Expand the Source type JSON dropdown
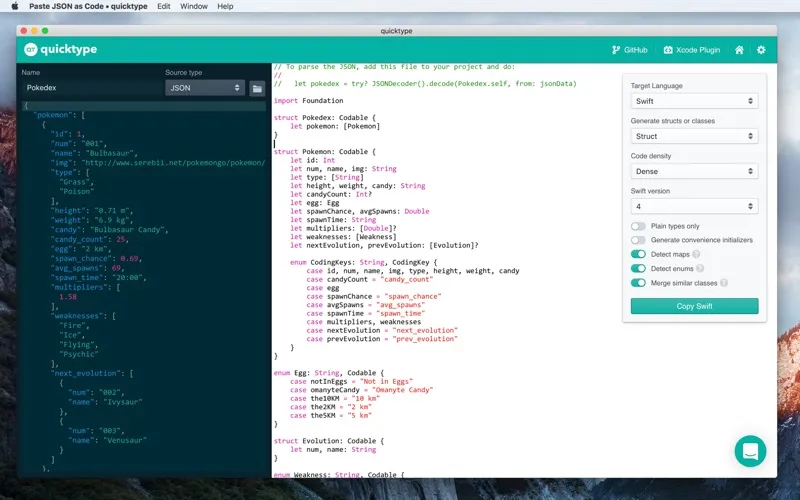 205,88
